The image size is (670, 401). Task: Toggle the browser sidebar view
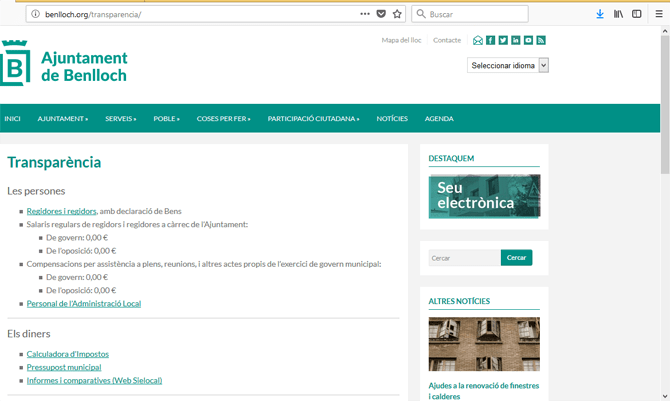[x=637, y=14]
